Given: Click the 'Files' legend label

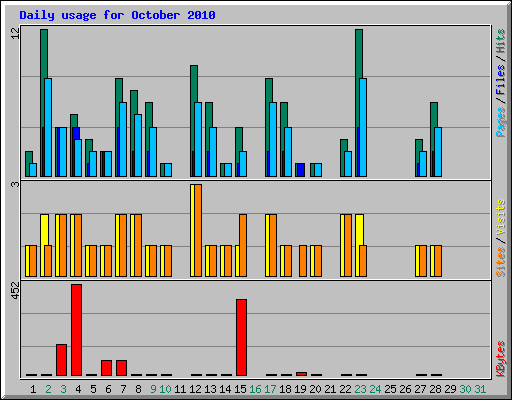Looking at the screenshot, I should coord(500,80).
